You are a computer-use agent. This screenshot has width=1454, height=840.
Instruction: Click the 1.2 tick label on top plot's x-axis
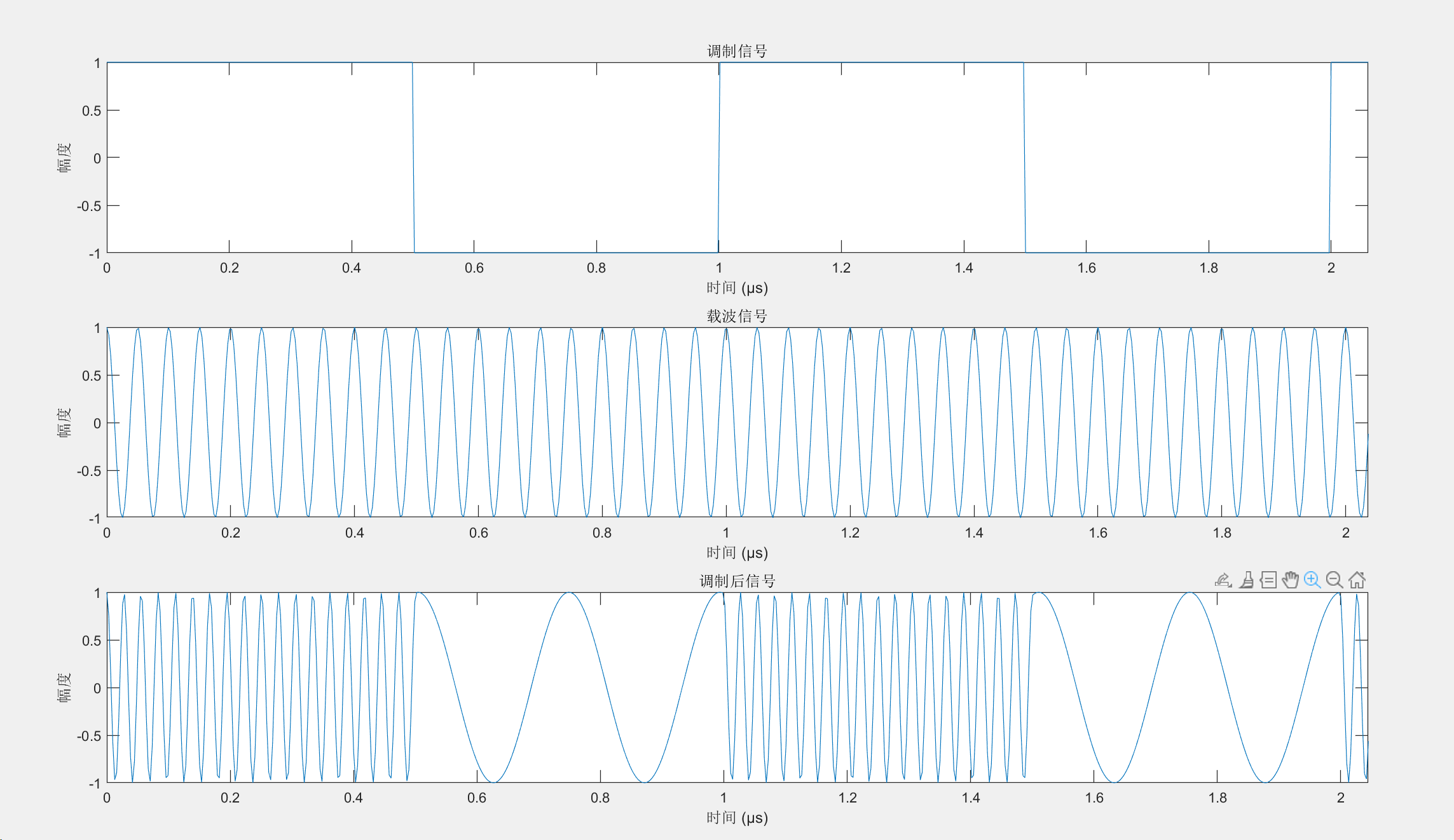[x=841, y=268]
